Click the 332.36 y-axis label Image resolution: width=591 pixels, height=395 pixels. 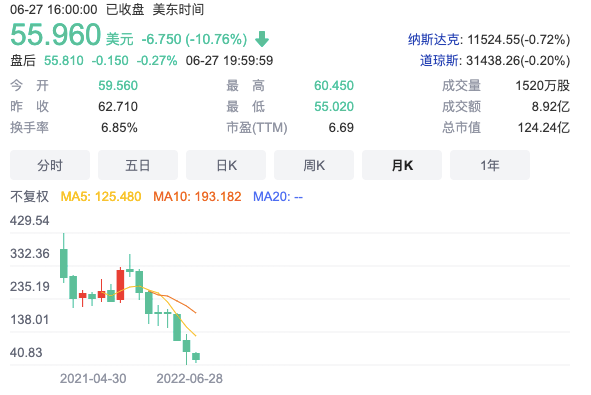pyautogui.click(x=29, y=254)
